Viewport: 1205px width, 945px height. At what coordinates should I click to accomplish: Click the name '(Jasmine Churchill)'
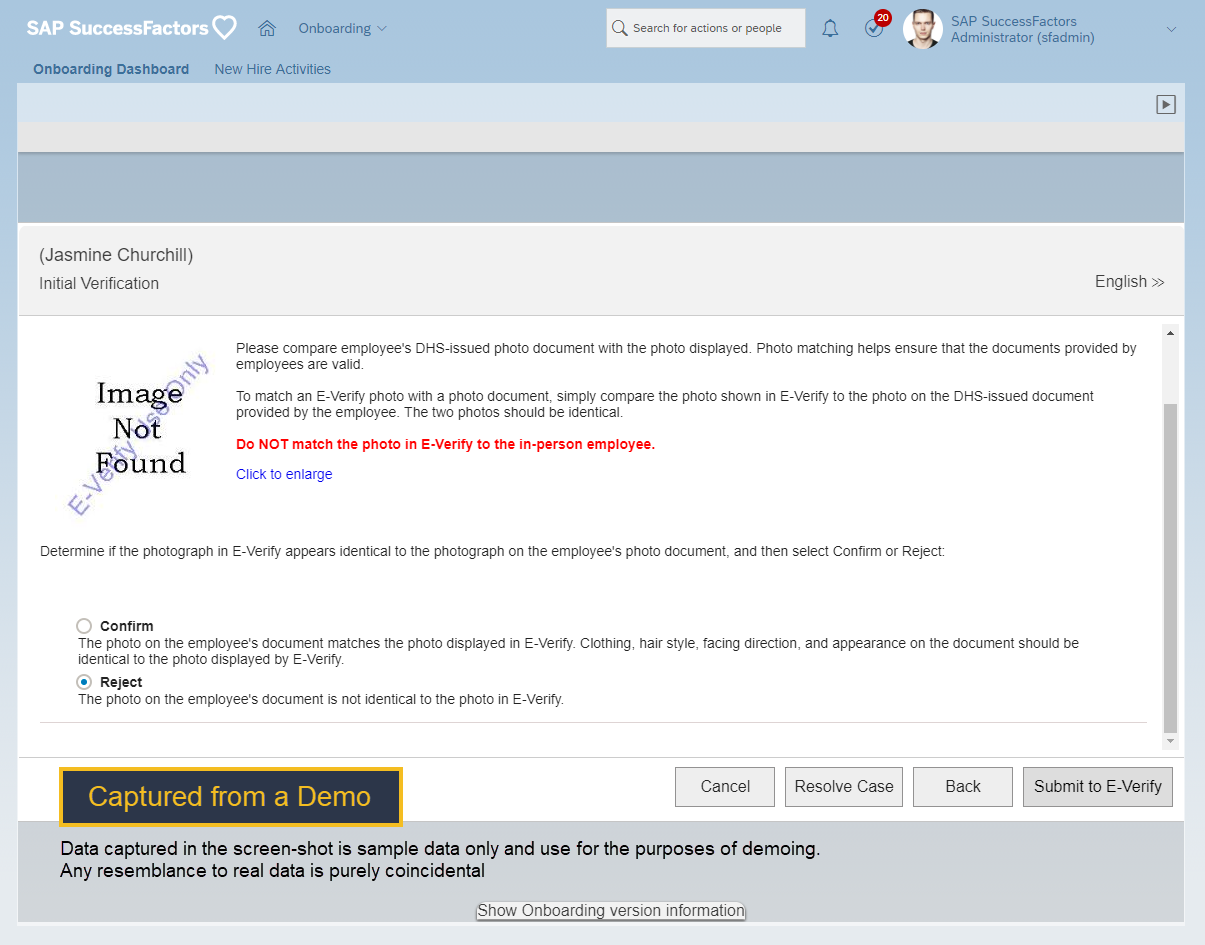click(x=116, y=255)
